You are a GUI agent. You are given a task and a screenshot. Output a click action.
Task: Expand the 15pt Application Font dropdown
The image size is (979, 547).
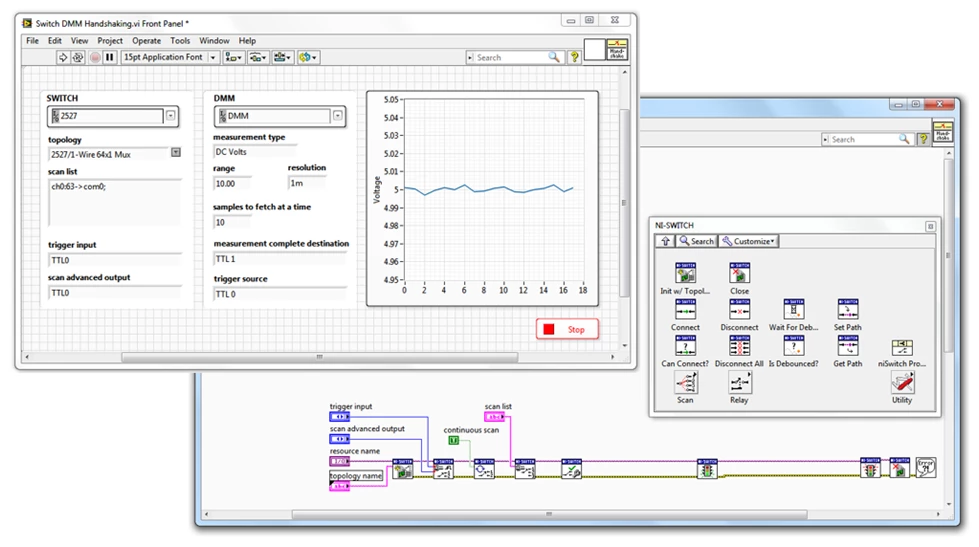point(213,58)
